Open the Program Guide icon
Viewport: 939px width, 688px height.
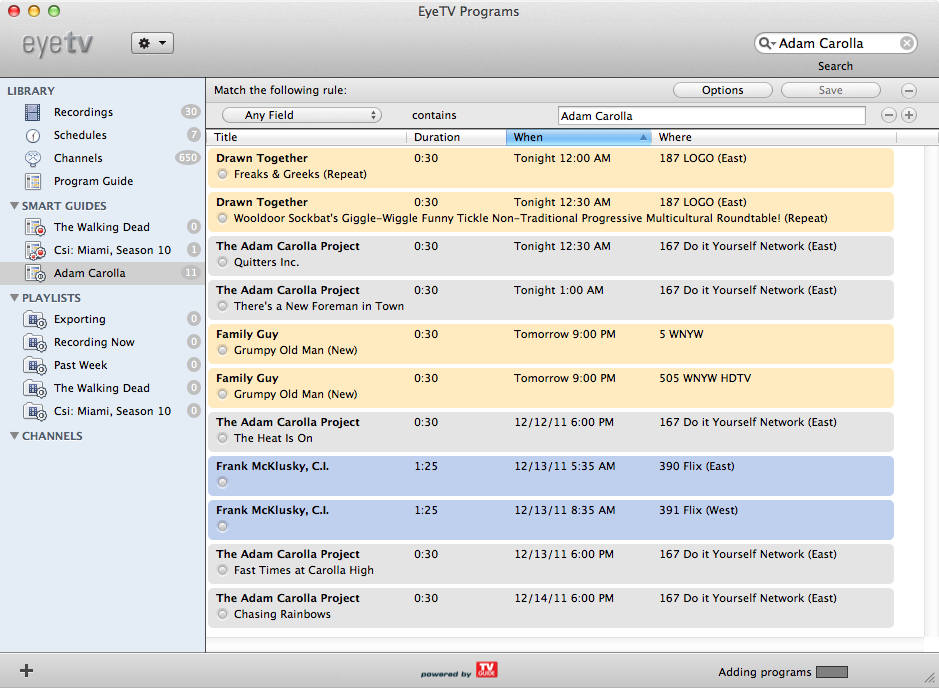pos(34,181)
